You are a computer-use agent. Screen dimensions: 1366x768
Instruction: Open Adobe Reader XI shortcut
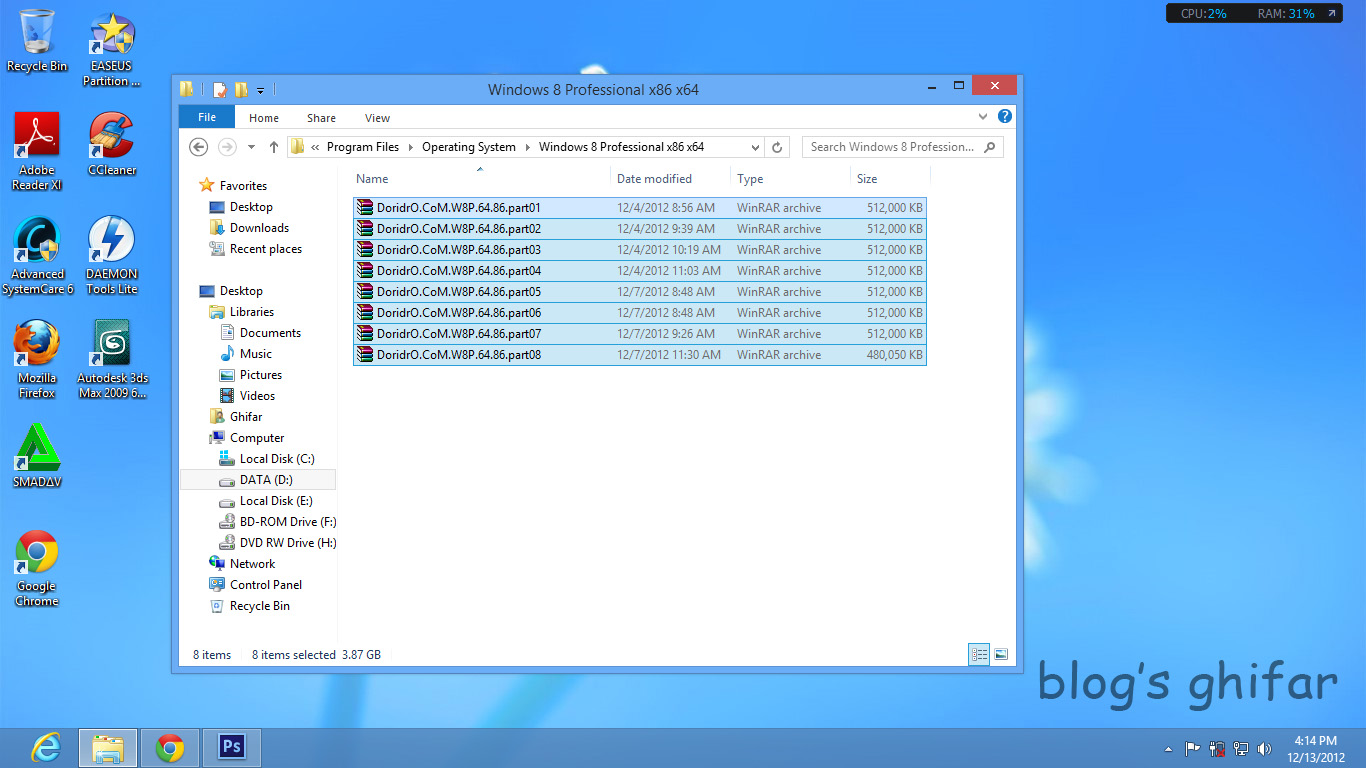click(37, 150)
